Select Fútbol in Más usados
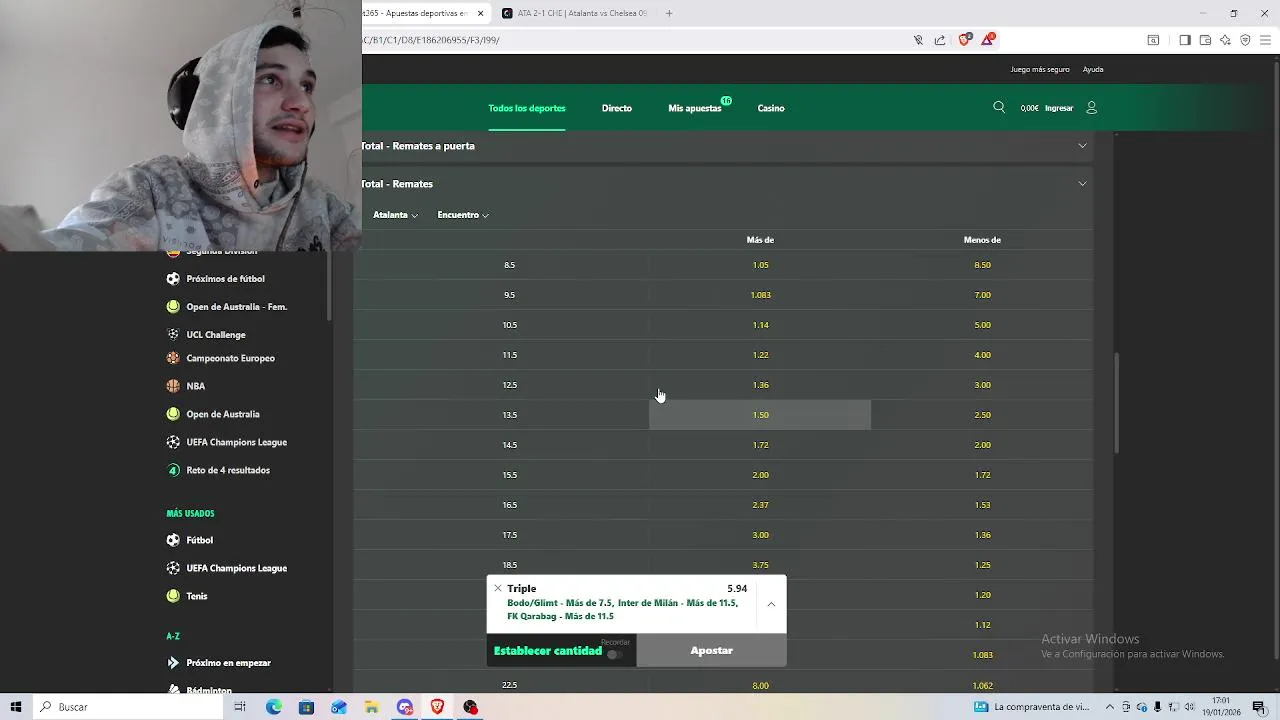This screenshot has width=1280, height=720. point(199,540)
